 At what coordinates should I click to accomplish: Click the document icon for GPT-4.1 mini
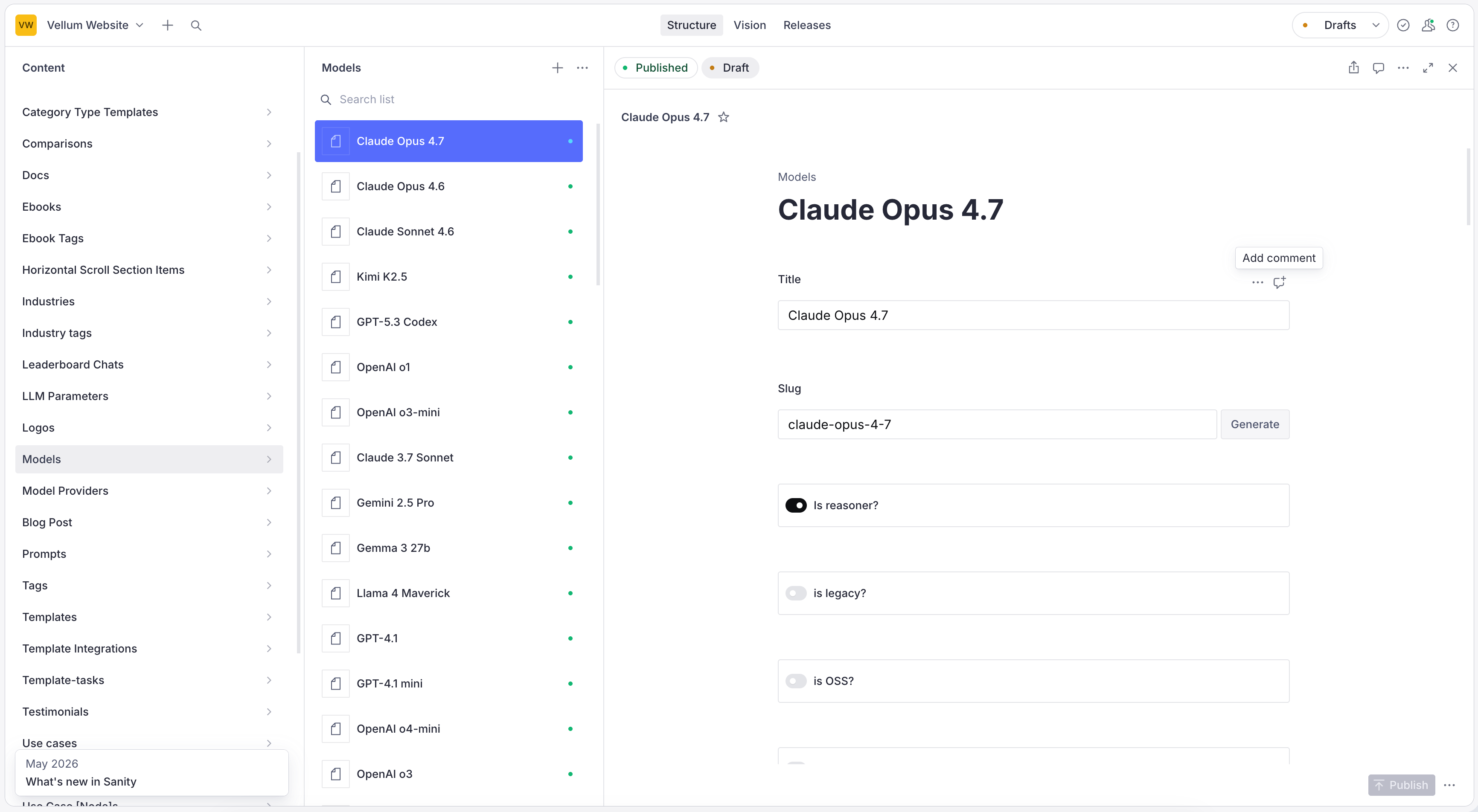tap(336, 684)
